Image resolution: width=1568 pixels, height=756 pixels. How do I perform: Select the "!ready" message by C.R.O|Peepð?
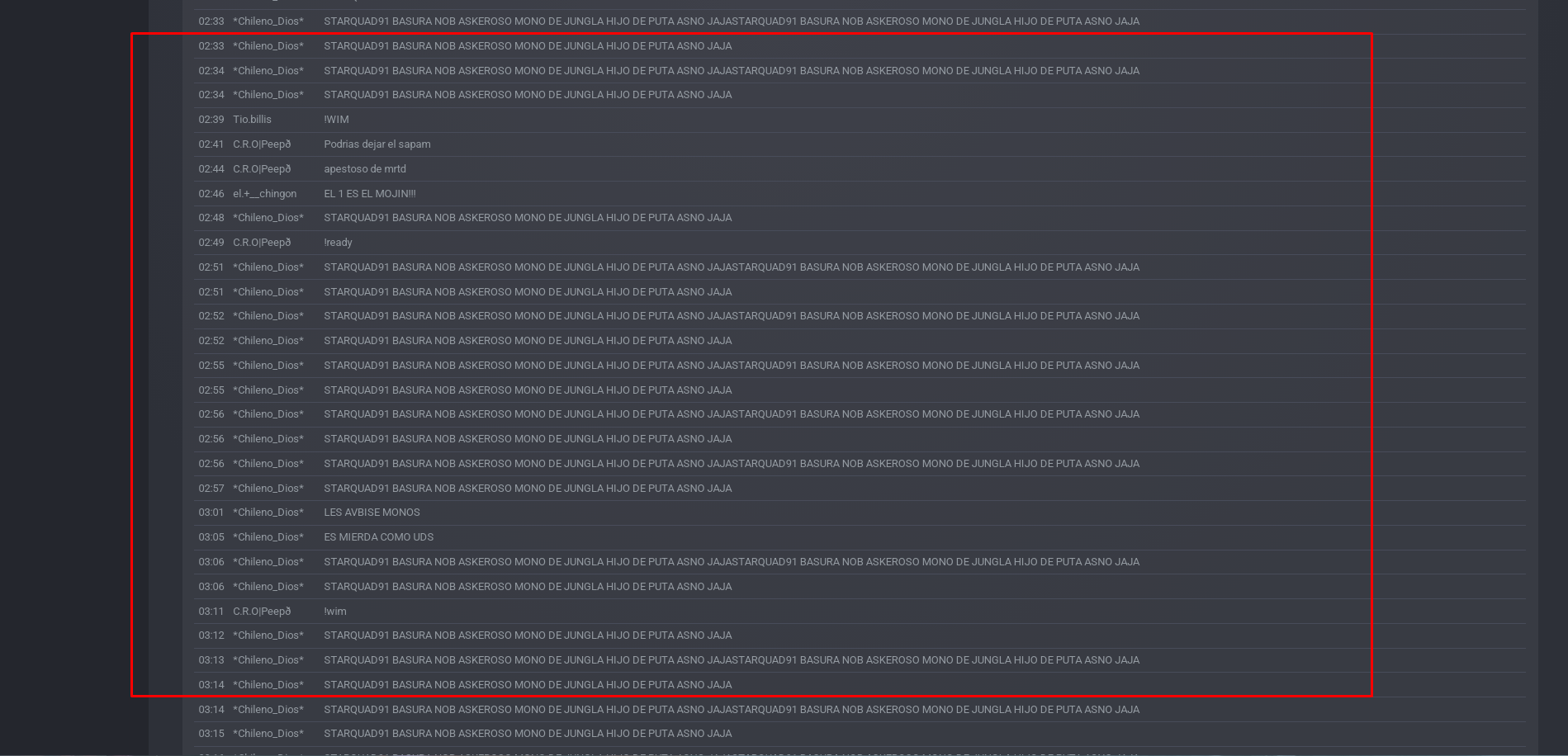point(338,243)
